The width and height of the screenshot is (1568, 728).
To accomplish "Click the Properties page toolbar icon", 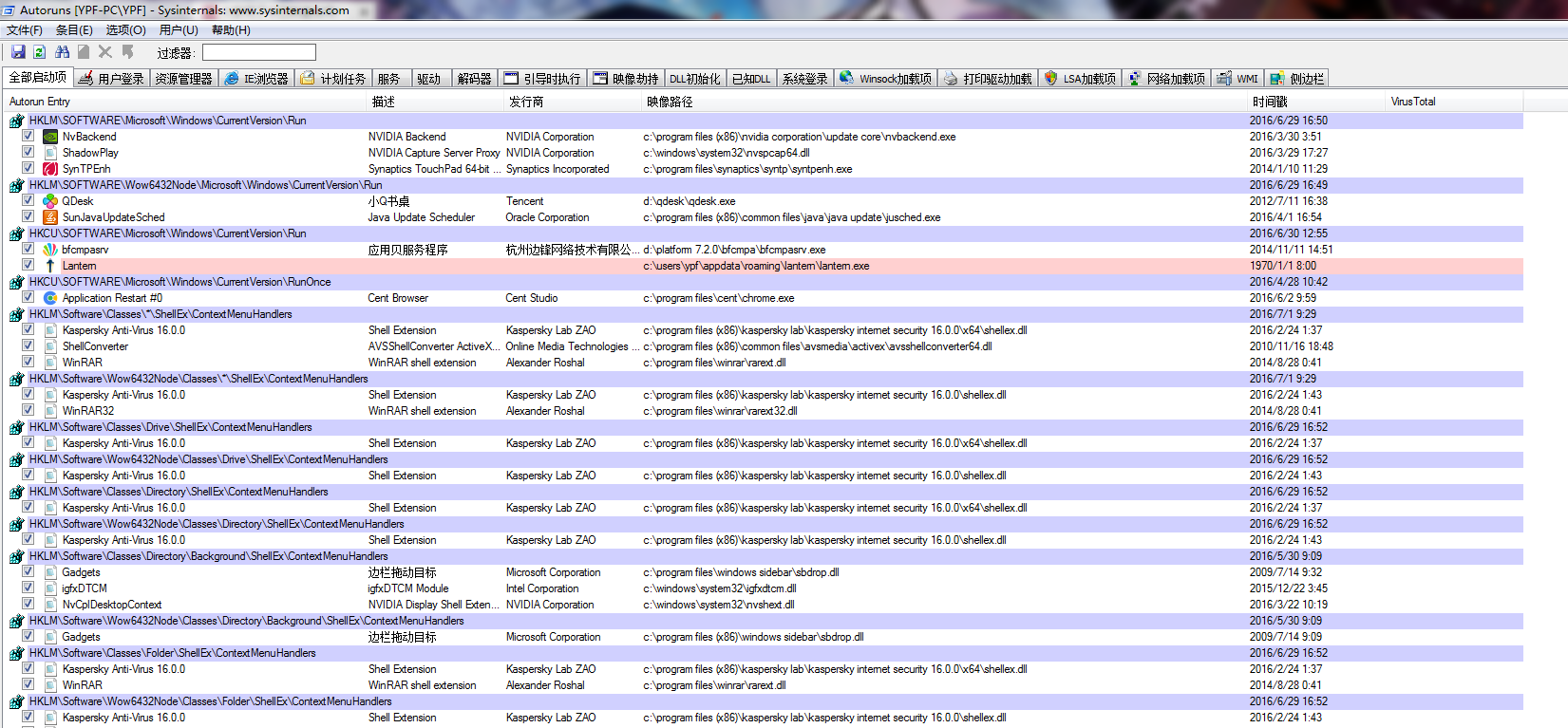I will tap(84, 52).
